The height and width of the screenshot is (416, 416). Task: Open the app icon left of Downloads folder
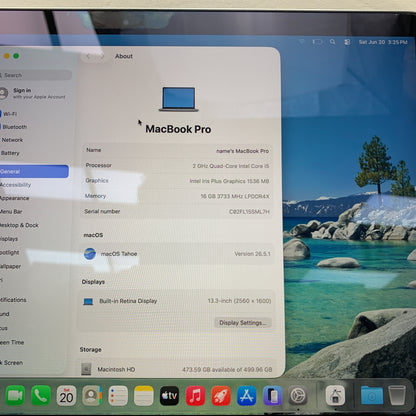coord(335,395)
